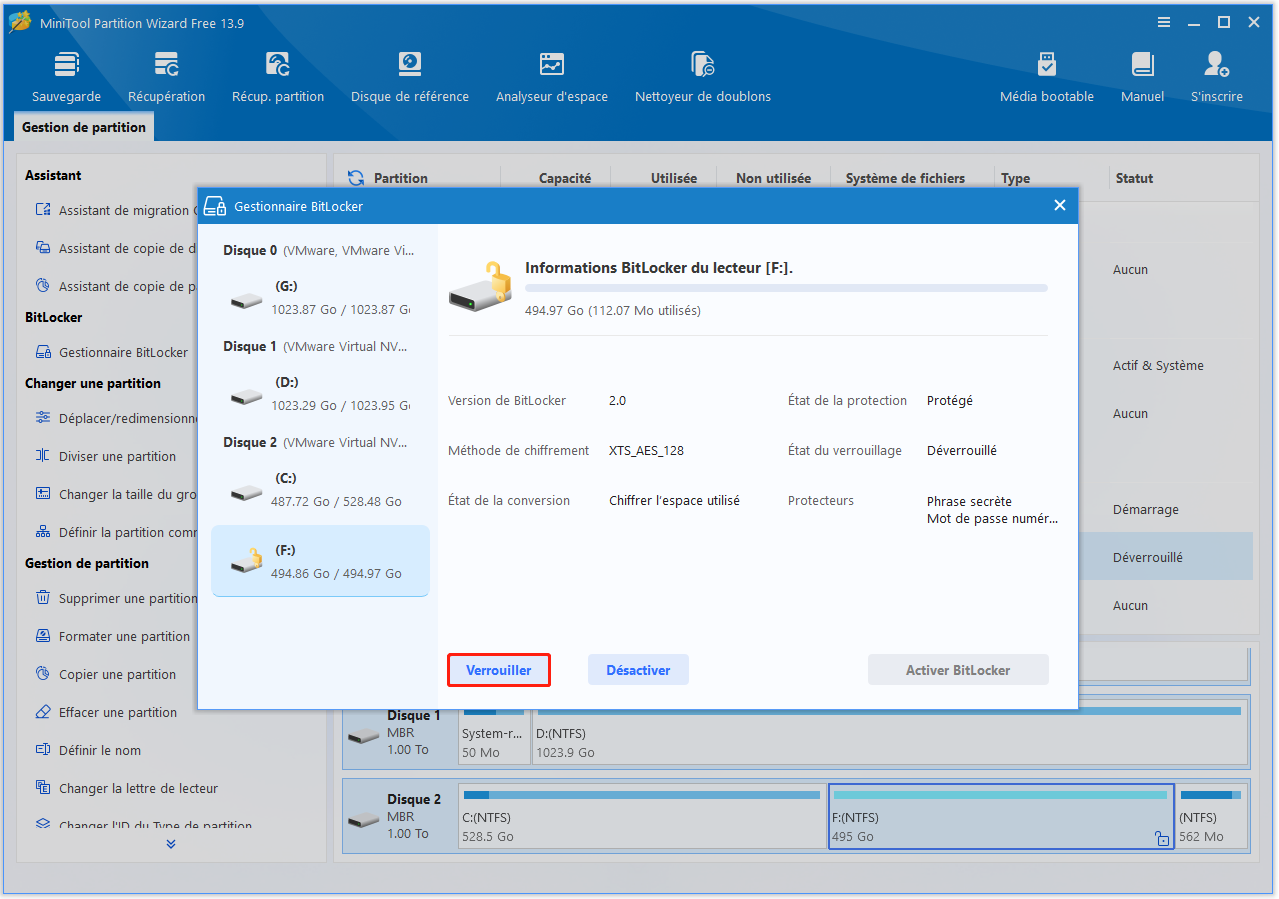Sort by Utilisée column header
Viewport: 1279px width, 899px height.
pos(674,178)
